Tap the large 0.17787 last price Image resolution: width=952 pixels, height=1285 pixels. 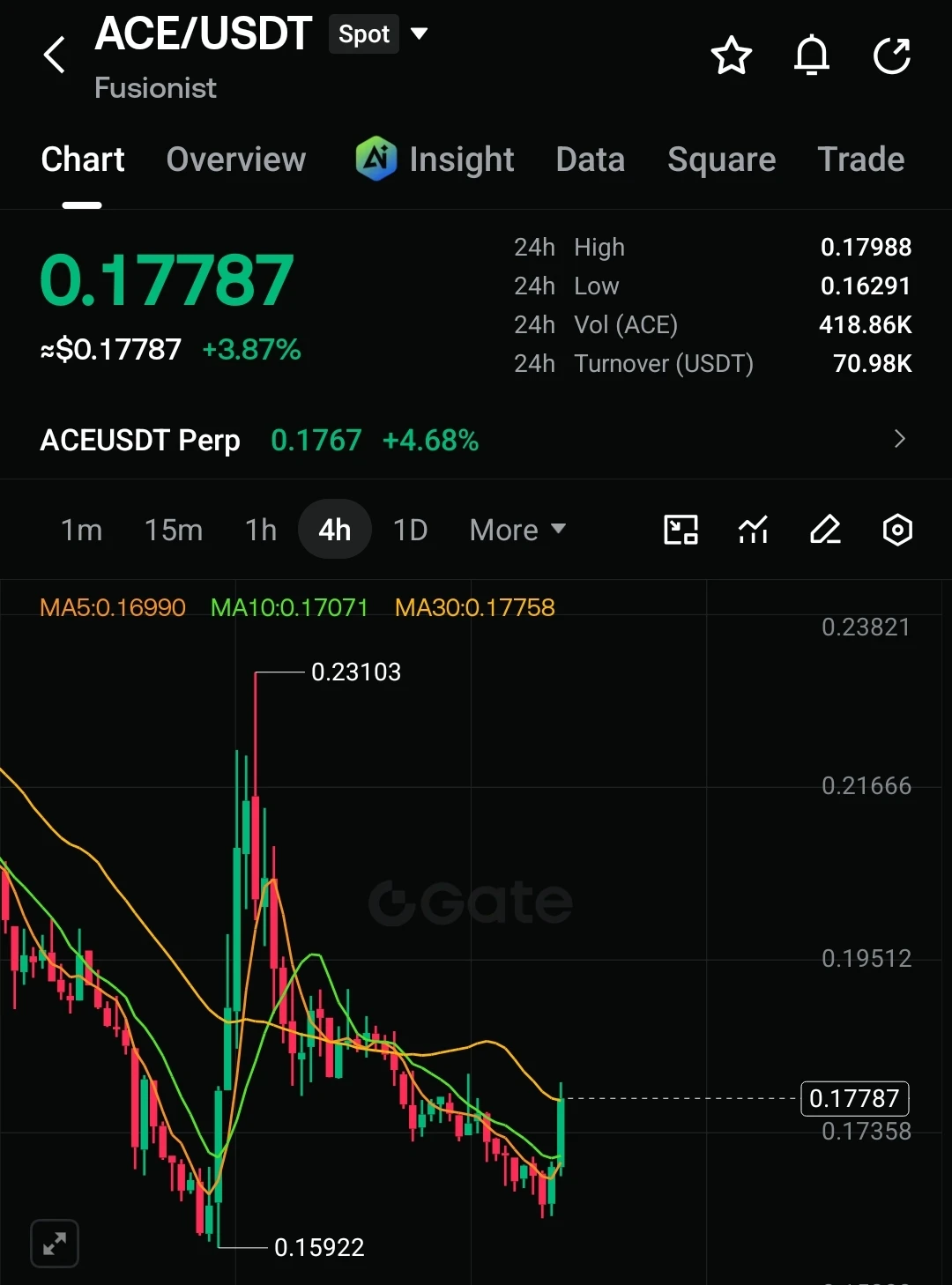(x=167, y=280)
